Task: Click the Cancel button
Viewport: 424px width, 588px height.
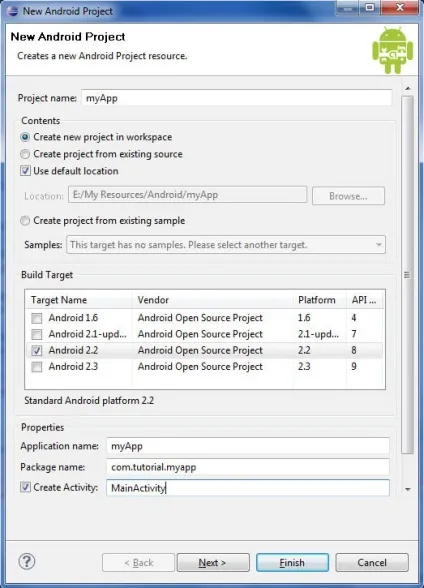Action: pyautogui.click(x=372, y=562)
